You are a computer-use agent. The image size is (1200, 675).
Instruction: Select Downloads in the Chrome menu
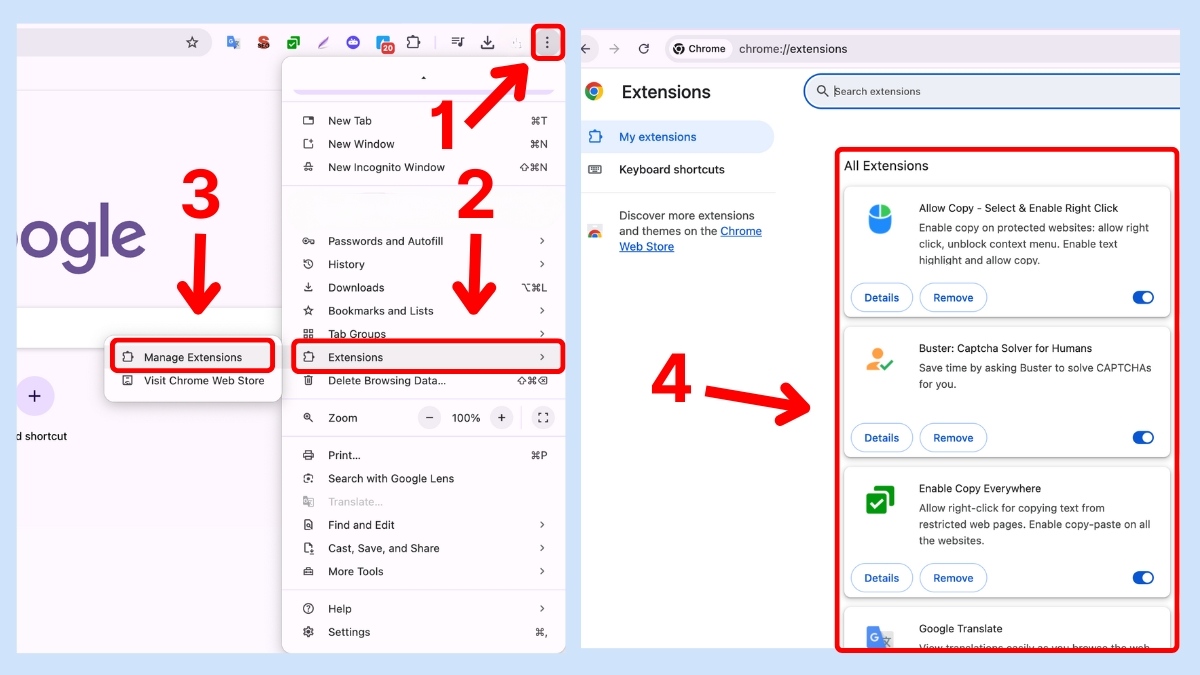[x=424, y=288]
